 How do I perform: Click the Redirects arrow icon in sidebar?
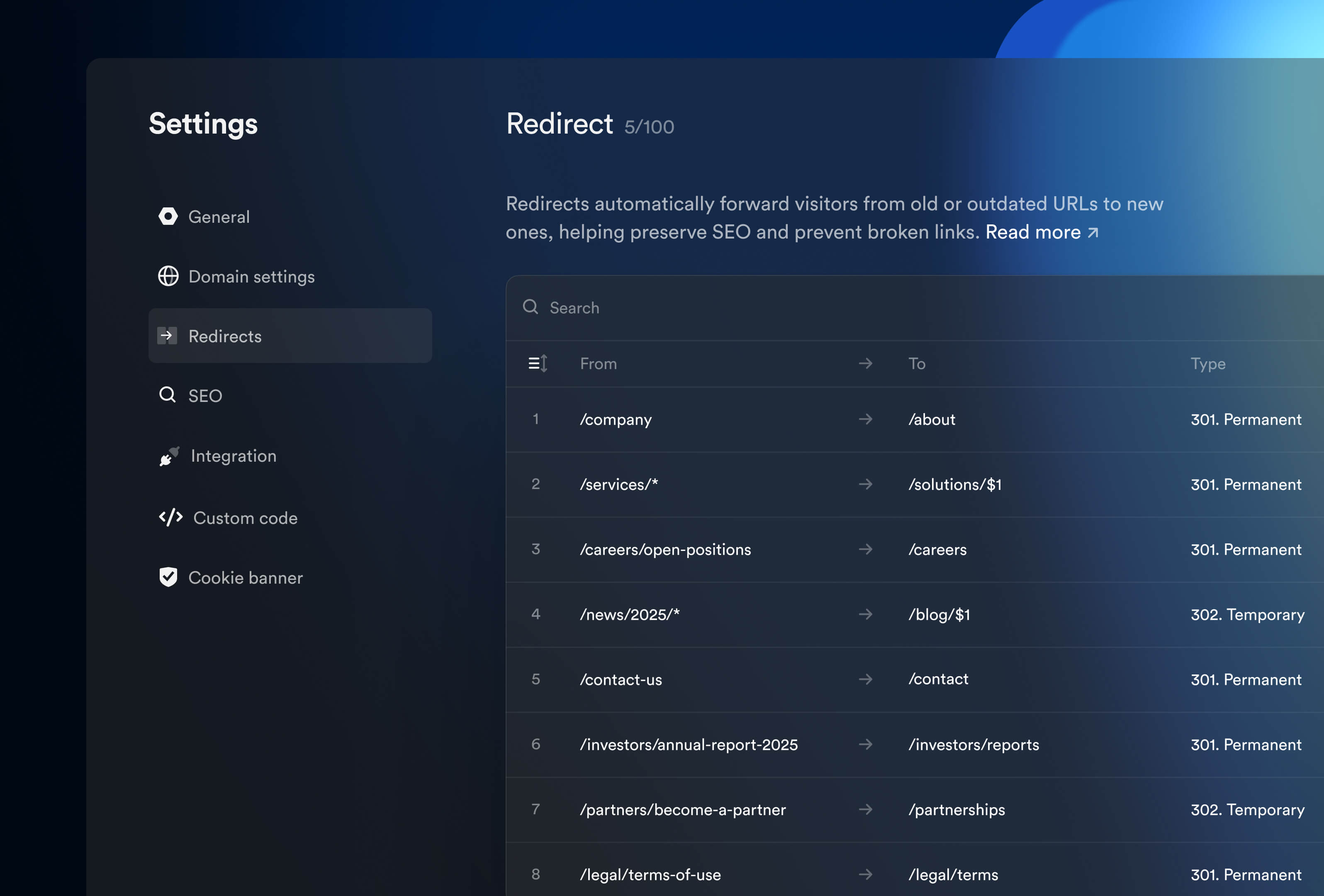point(167,336)
